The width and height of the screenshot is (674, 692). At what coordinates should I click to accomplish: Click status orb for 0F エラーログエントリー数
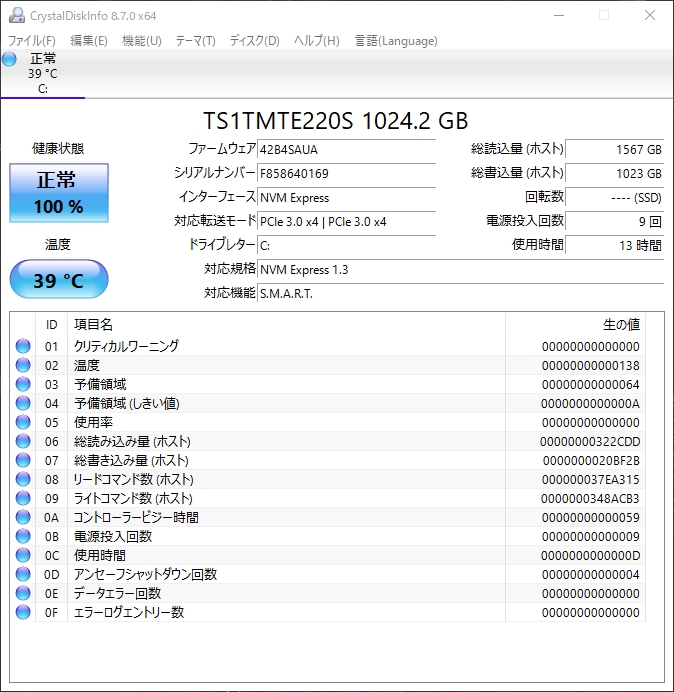click(x=23, y=612)
